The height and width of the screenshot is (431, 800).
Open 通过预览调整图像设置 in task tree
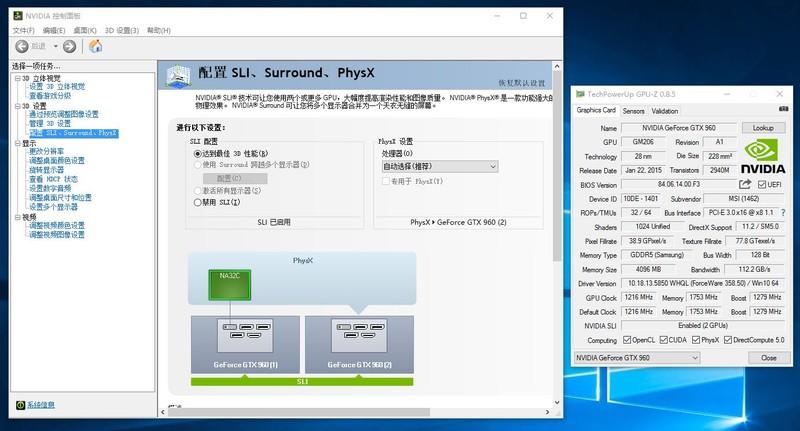click(64, 114)
